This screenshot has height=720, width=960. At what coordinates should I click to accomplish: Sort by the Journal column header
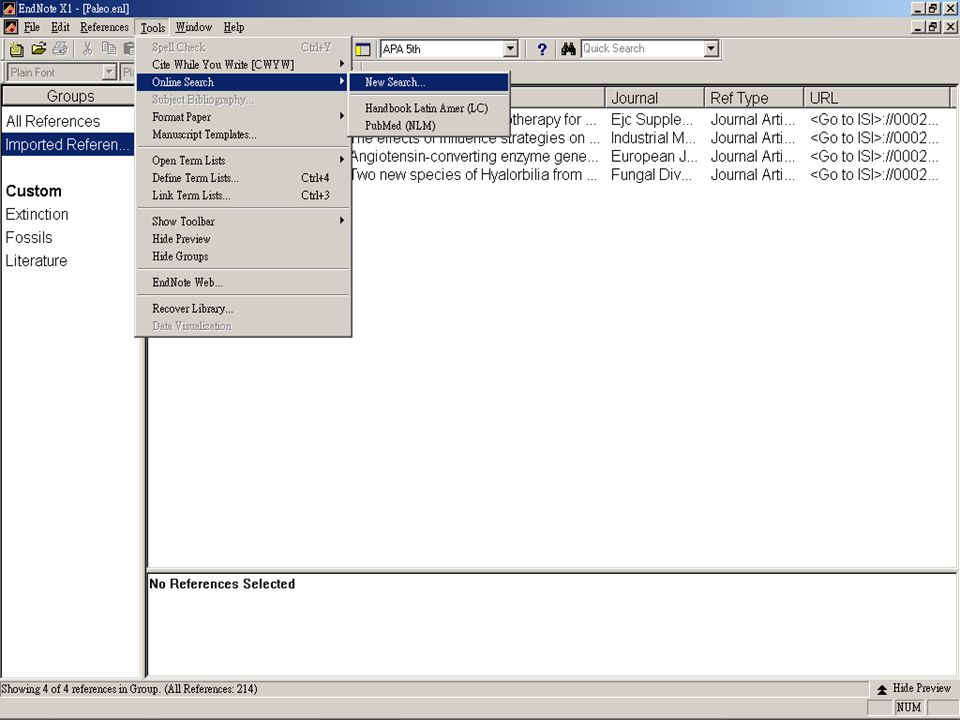[654, 98]
